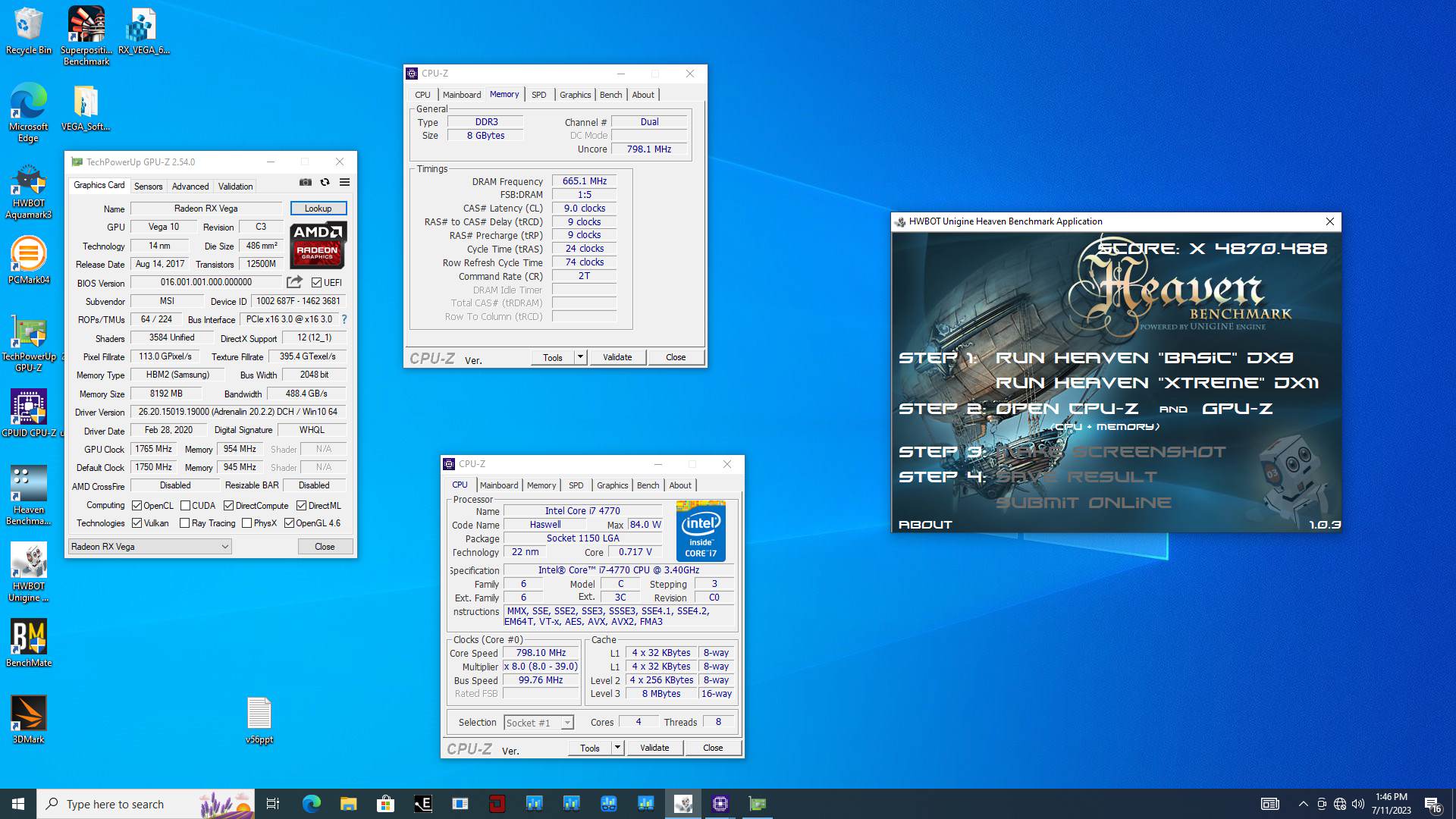Select the RX_VEGA_6 archive desktop icon
The image size is (1456, 819).
pyautogui.click(x=143, y=31)
